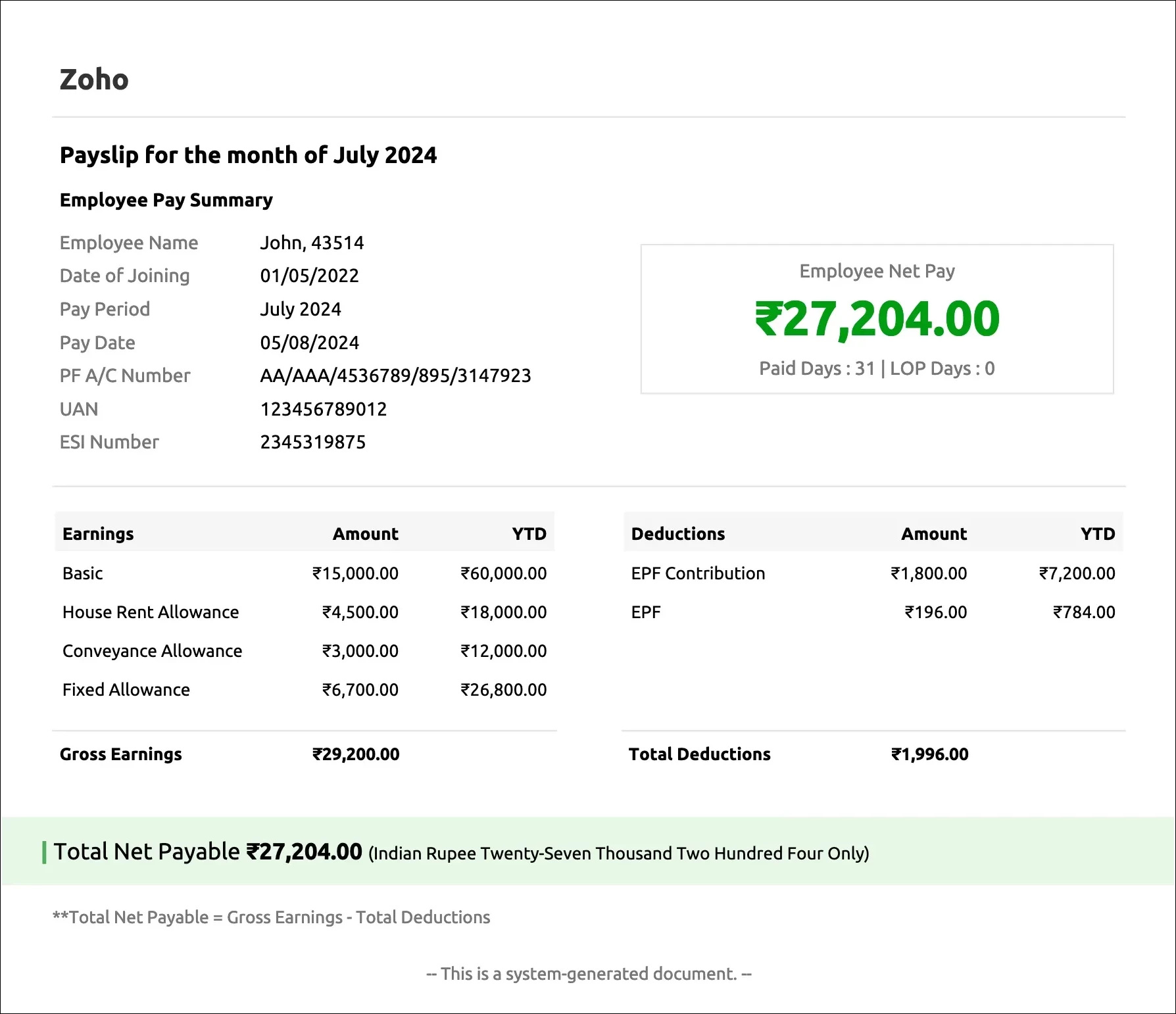Click the Conveyance Allowance YTD value
The height and width of the screenshot is (1014, 1176).
click(x=503, y=651)
